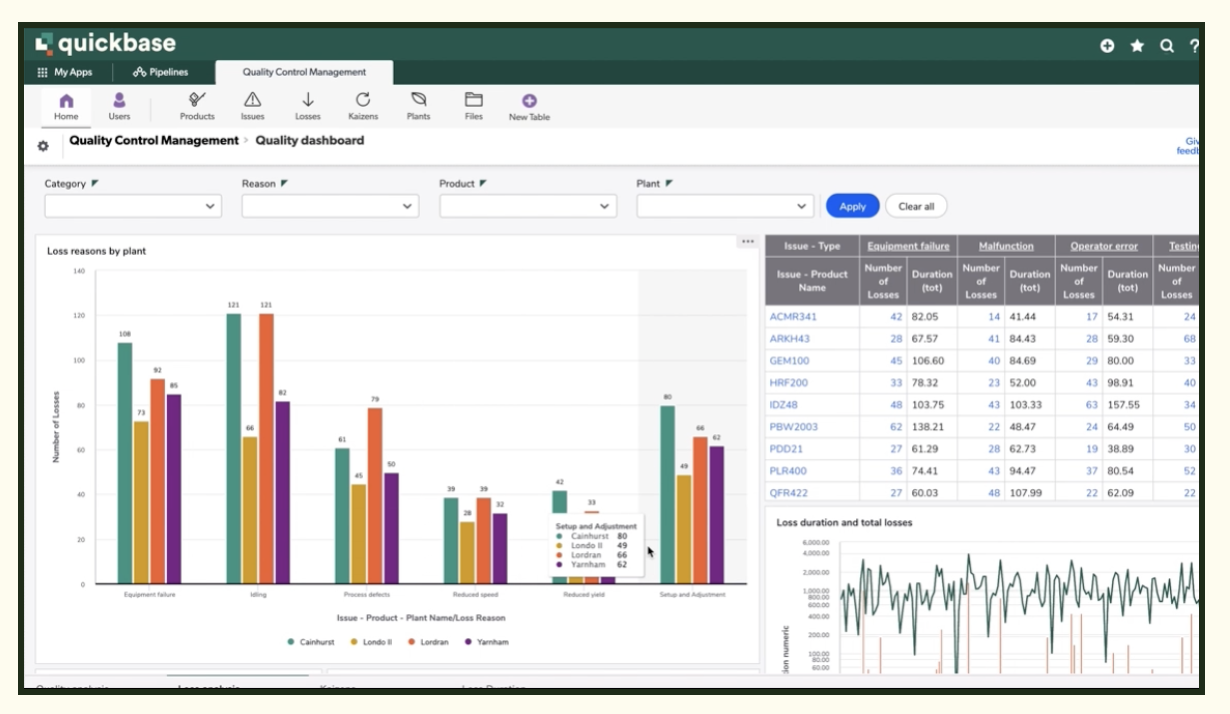The height and width of the screenshot is (714, 1230).
Task: Click PBW2003 equipment failure duration 138.21
Action: pyautogui.click(x=930, y=427)
